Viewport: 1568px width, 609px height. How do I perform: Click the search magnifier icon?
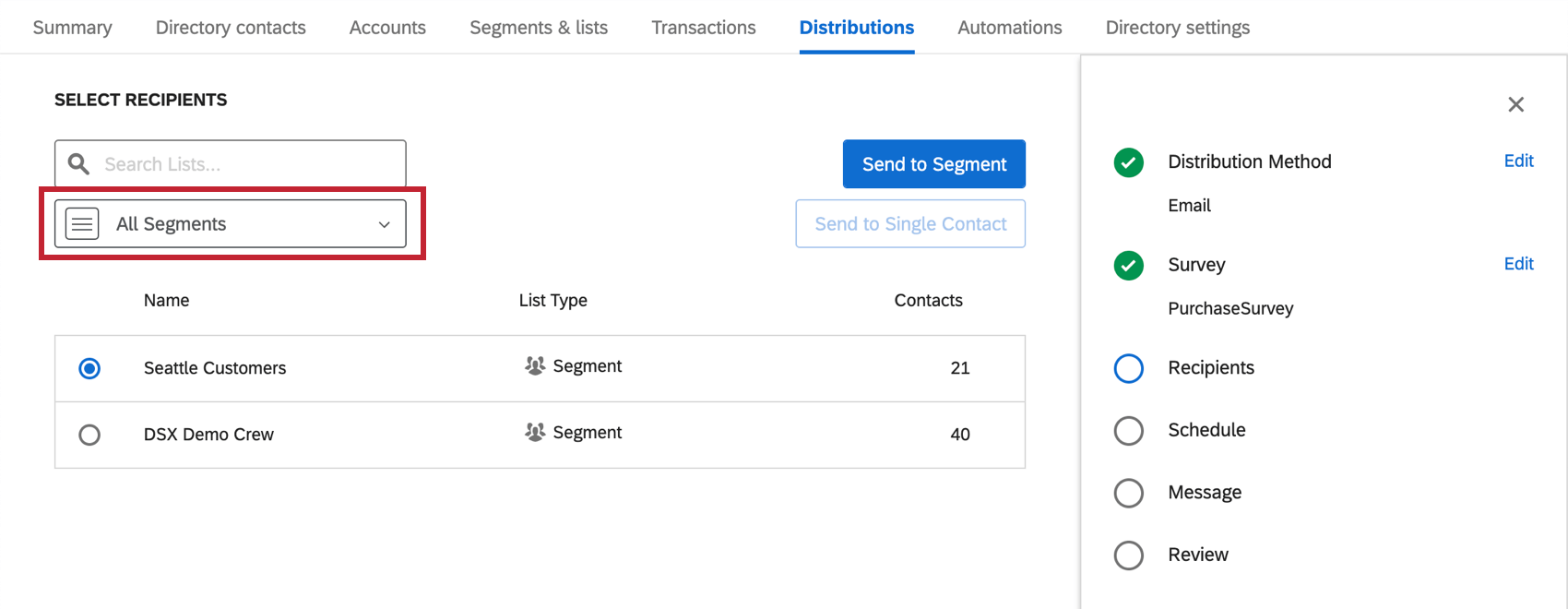click(x=79, y=164)
